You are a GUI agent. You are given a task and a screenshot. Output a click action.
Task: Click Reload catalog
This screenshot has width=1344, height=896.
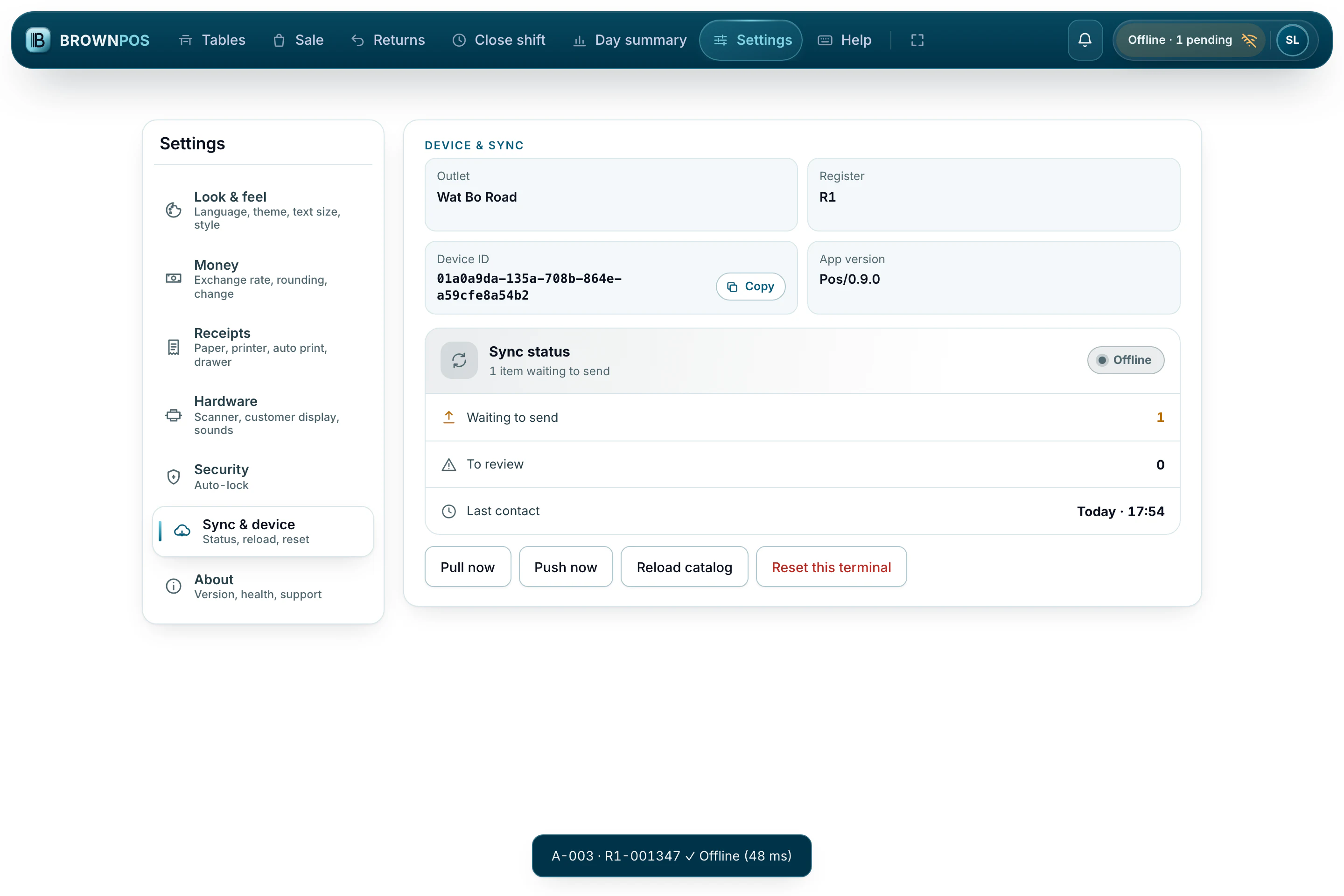[684, 567]
